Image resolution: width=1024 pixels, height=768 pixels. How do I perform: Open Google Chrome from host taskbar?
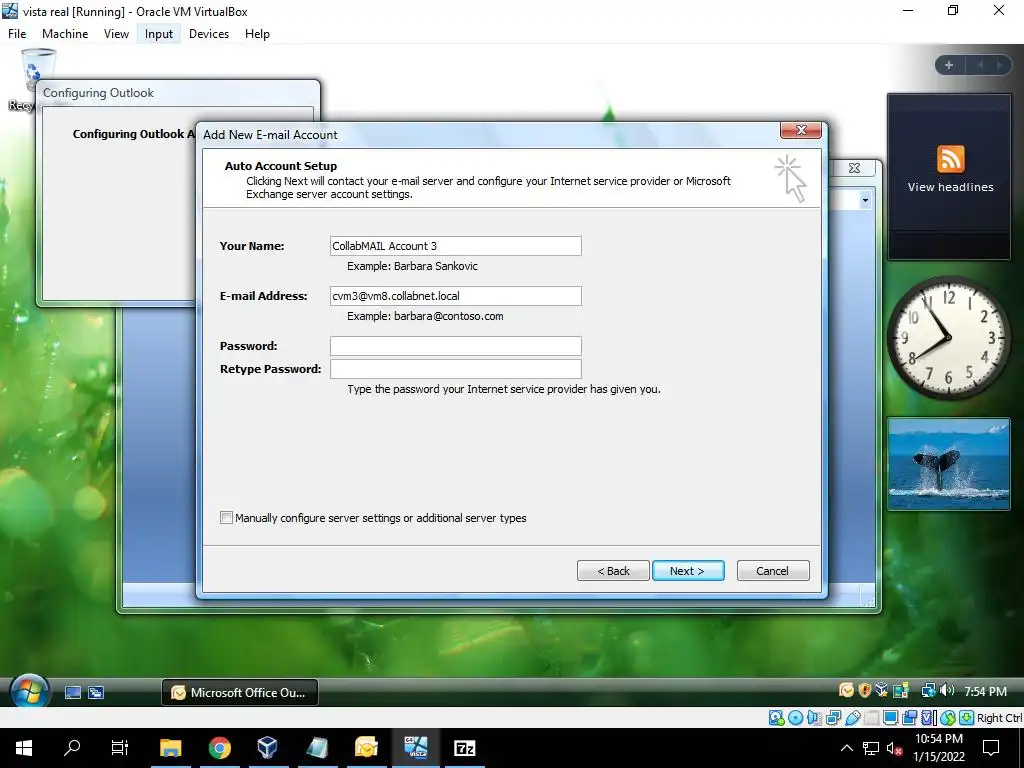coord(219,748)
